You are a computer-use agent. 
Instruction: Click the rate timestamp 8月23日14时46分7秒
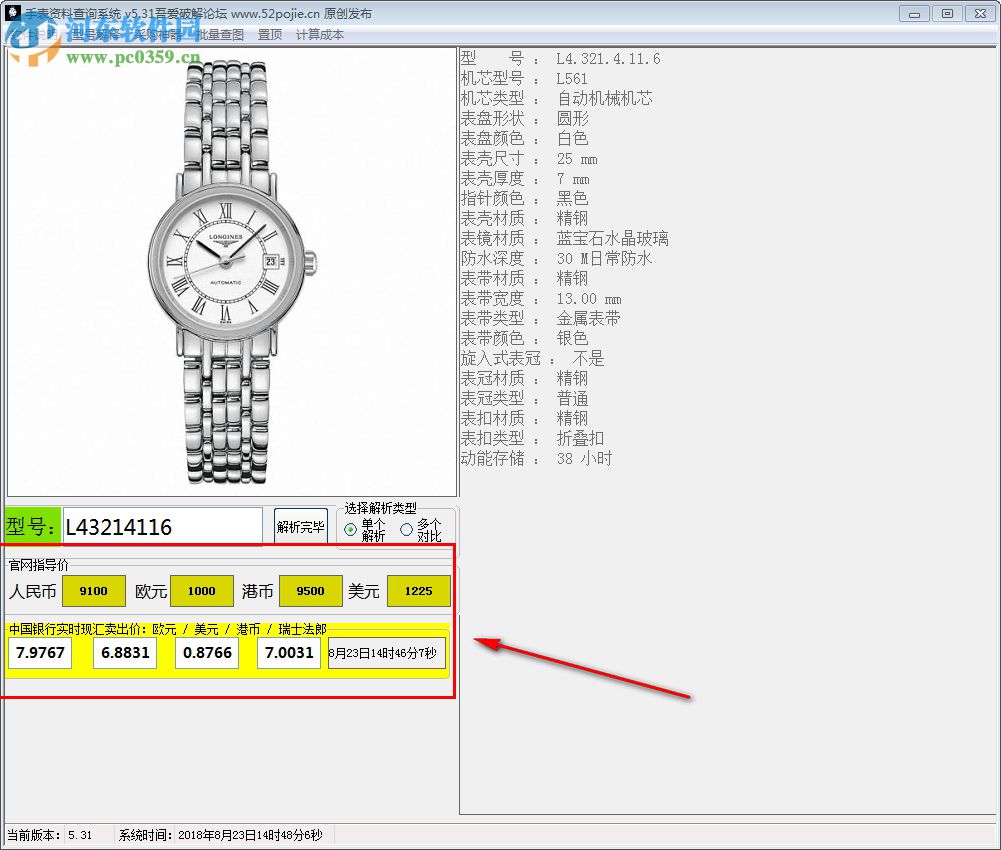(x=387, y=653)
